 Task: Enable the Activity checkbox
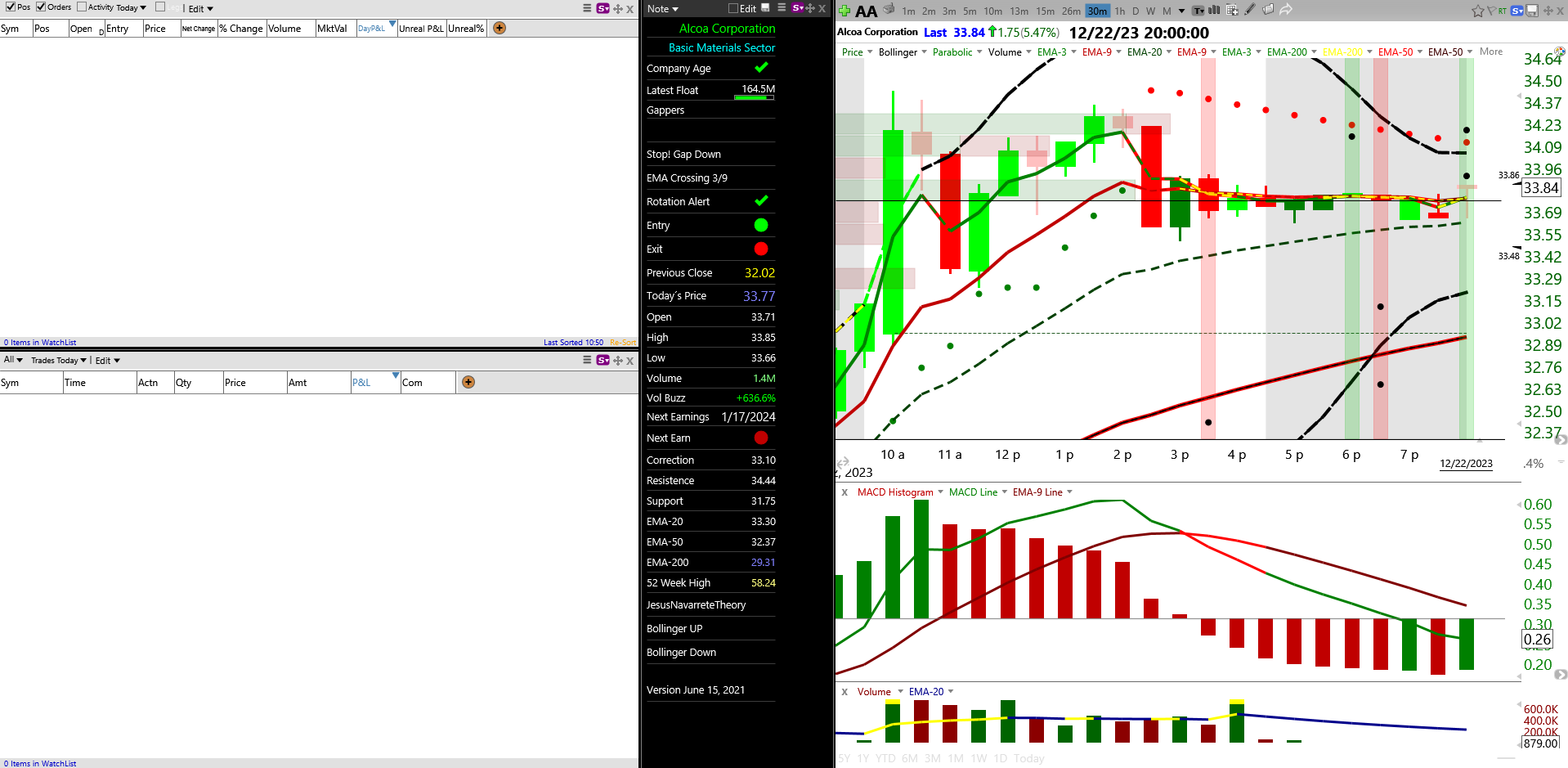(x=82, y=7)
